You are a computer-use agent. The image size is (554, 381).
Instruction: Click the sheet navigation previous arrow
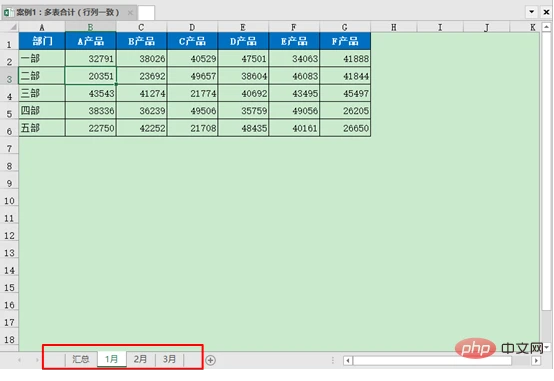tap(19, 360)
